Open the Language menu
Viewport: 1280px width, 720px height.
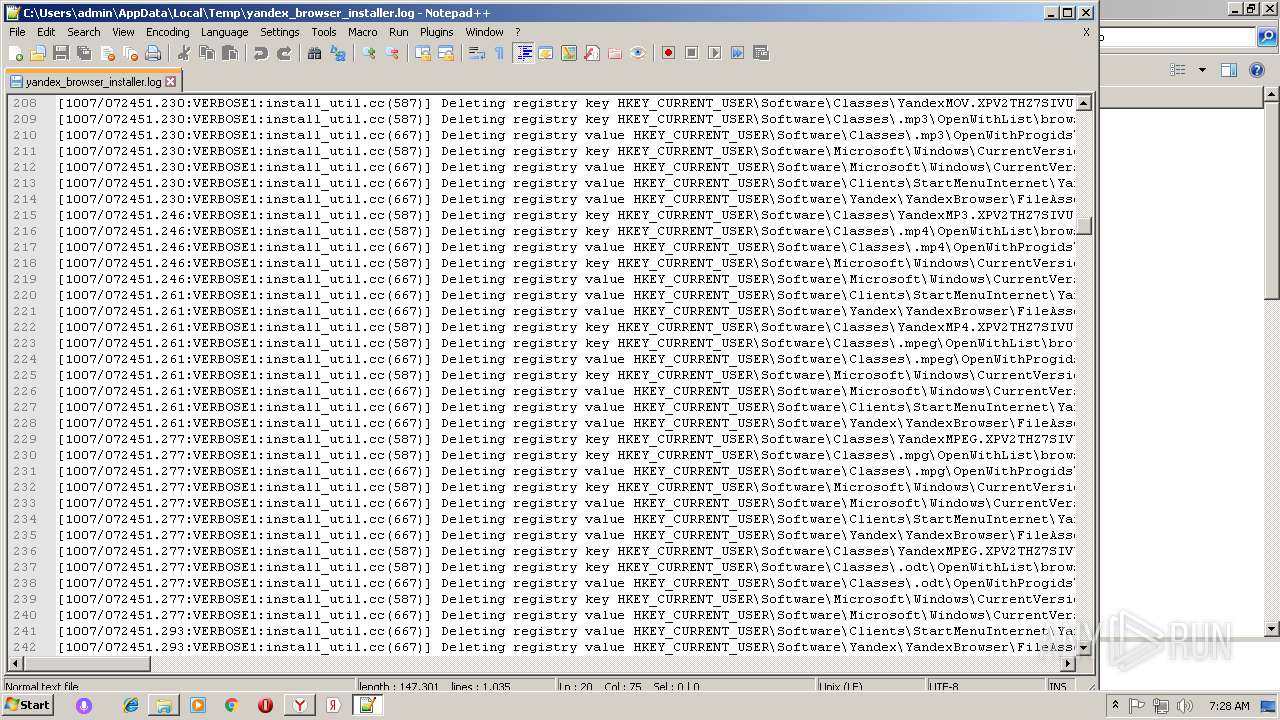point(224,32)
